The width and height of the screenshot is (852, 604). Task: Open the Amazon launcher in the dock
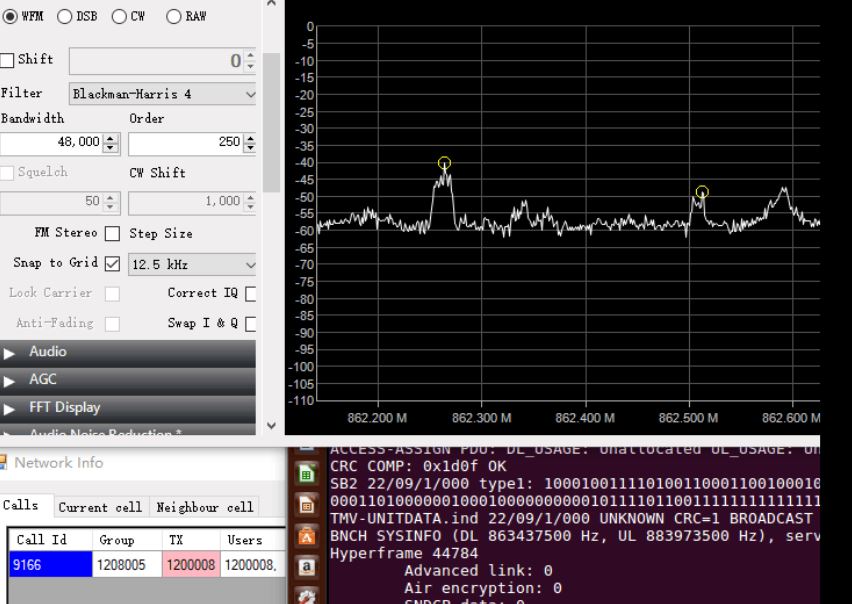tap(306, 568)
